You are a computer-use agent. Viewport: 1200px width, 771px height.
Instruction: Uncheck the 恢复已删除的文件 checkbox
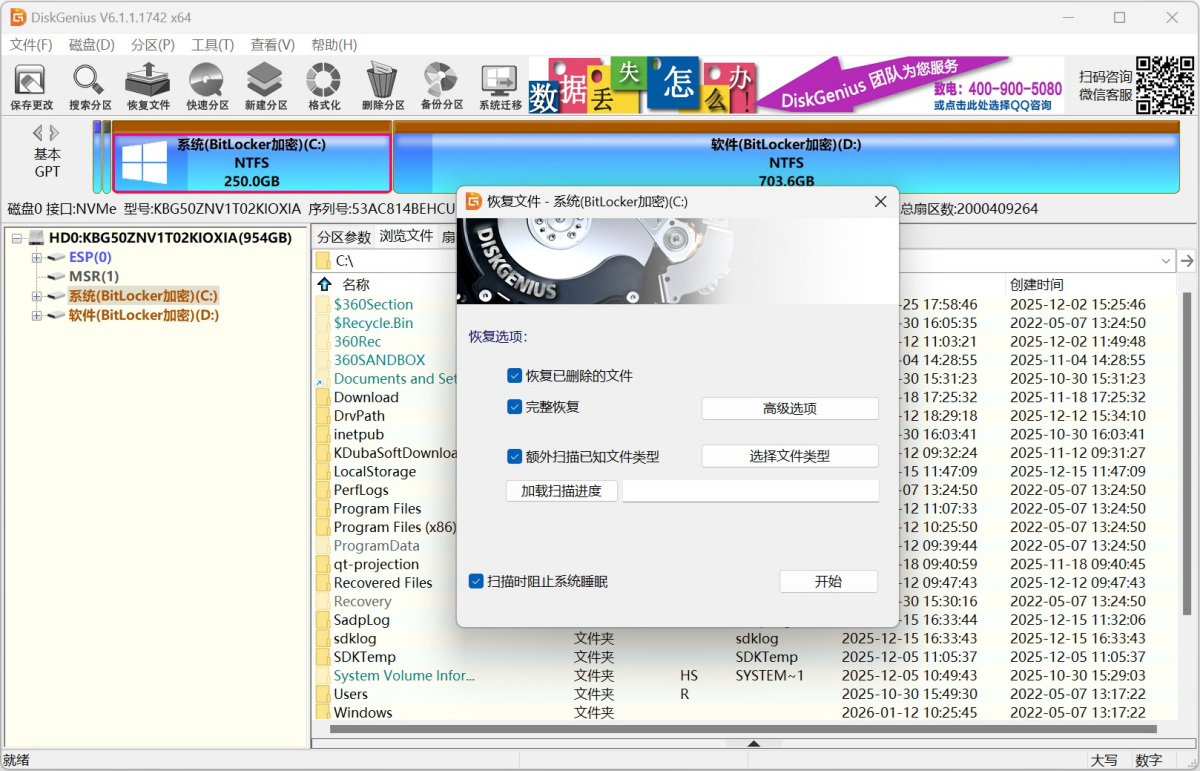(515, 376)
